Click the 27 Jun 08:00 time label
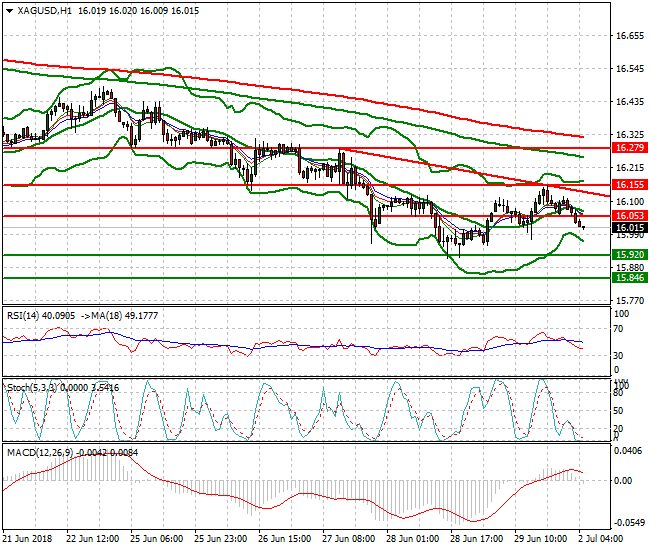Screen dimensions: 650x550 349,539
